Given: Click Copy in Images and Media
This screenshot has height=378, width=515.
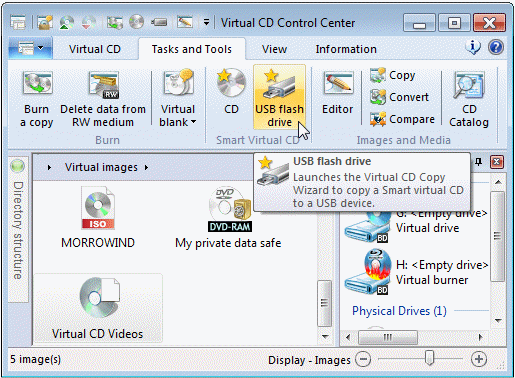Looking at the screenshot, I should tap(392, 75).
